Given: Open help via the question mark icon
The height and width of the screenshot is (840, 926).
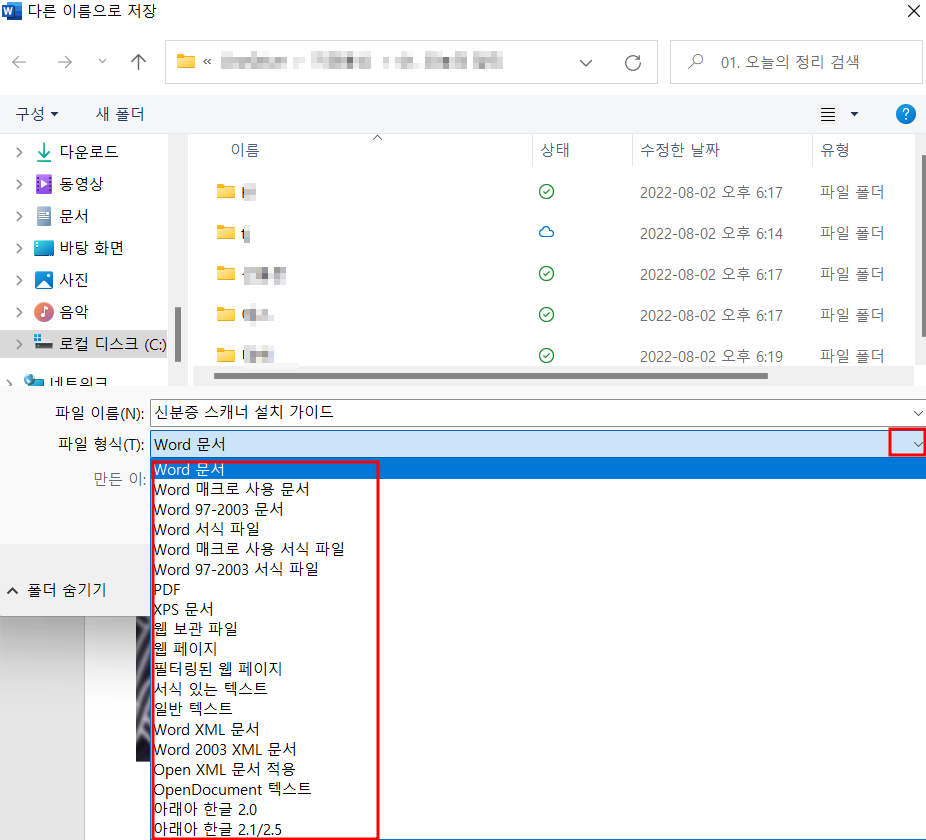Looking at the screenshot, I should (905, 114).
